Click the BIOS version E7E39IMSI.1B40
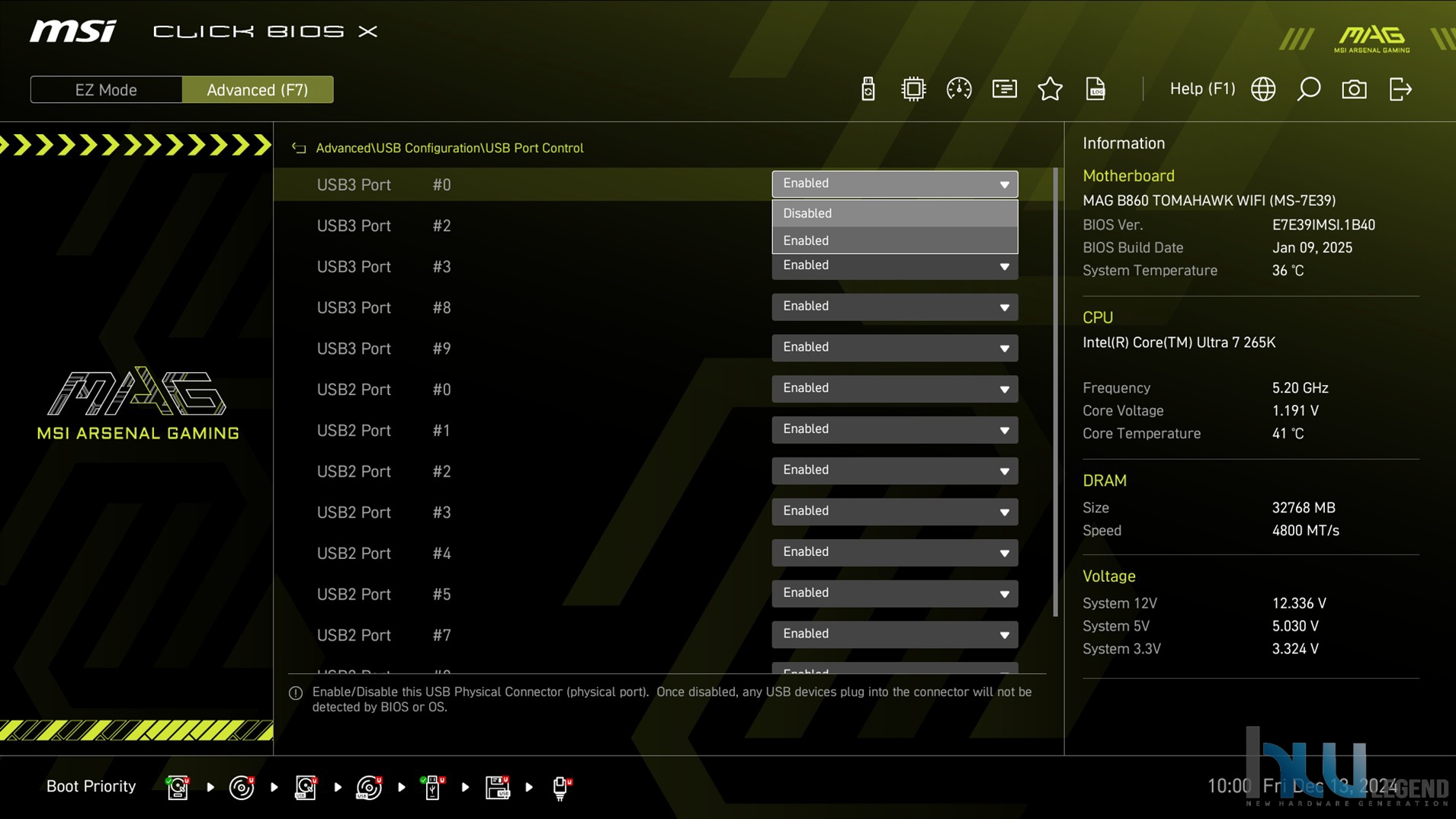 click(1323, 225)
